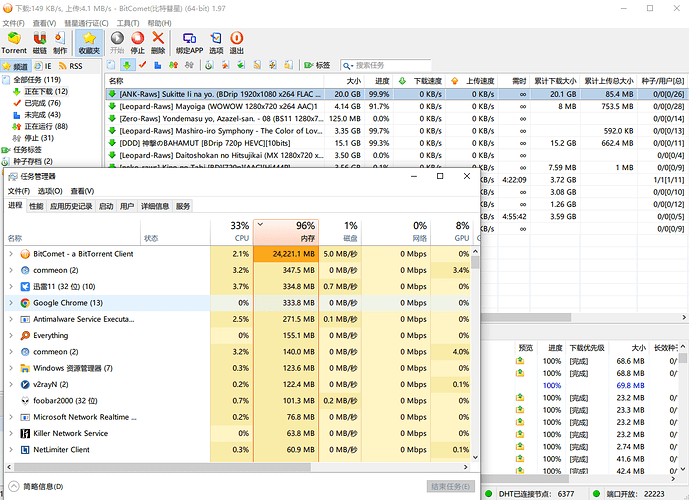Click the blue unfinished filter icon

(158, 65)
